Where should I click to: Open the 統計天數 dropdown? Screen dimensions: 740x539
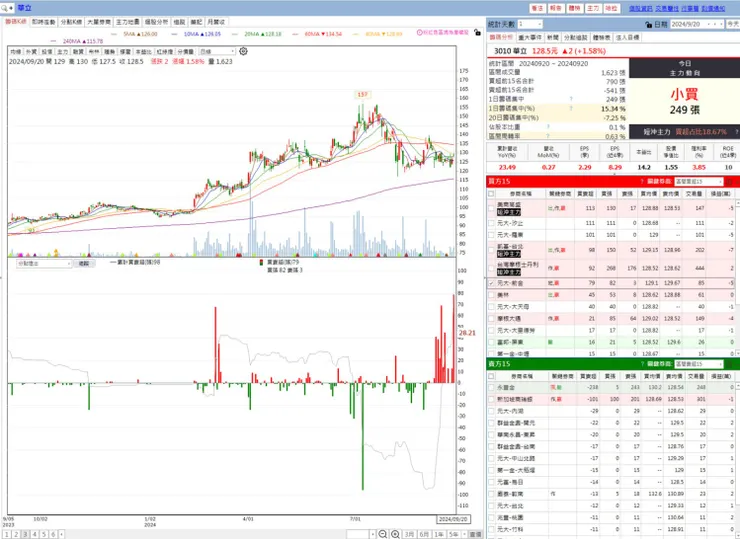coord(530,24)
